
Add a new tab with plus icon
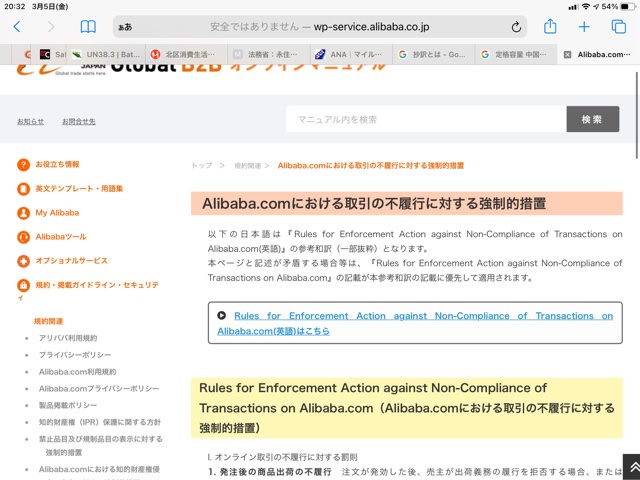click(584, 27)
